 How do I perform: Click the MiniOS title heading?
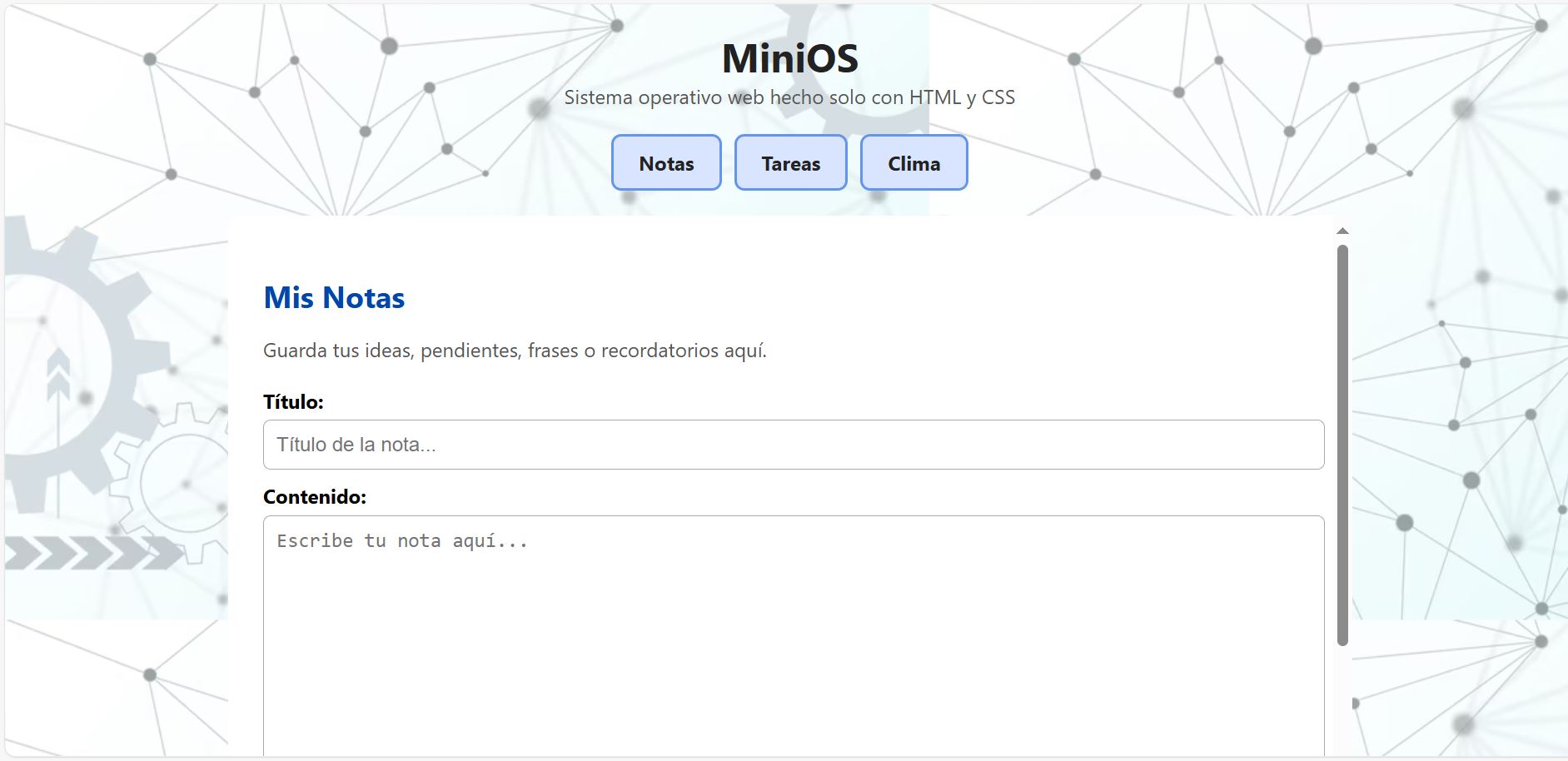(789, 57)
